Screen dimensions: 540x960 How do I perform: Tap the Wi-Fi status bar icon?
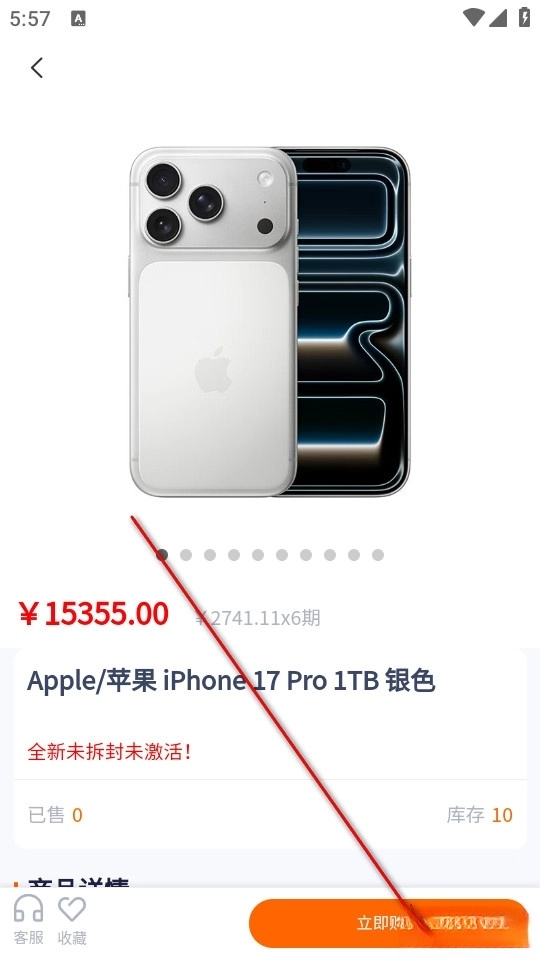pyautogui.click(x=473, y=18)
